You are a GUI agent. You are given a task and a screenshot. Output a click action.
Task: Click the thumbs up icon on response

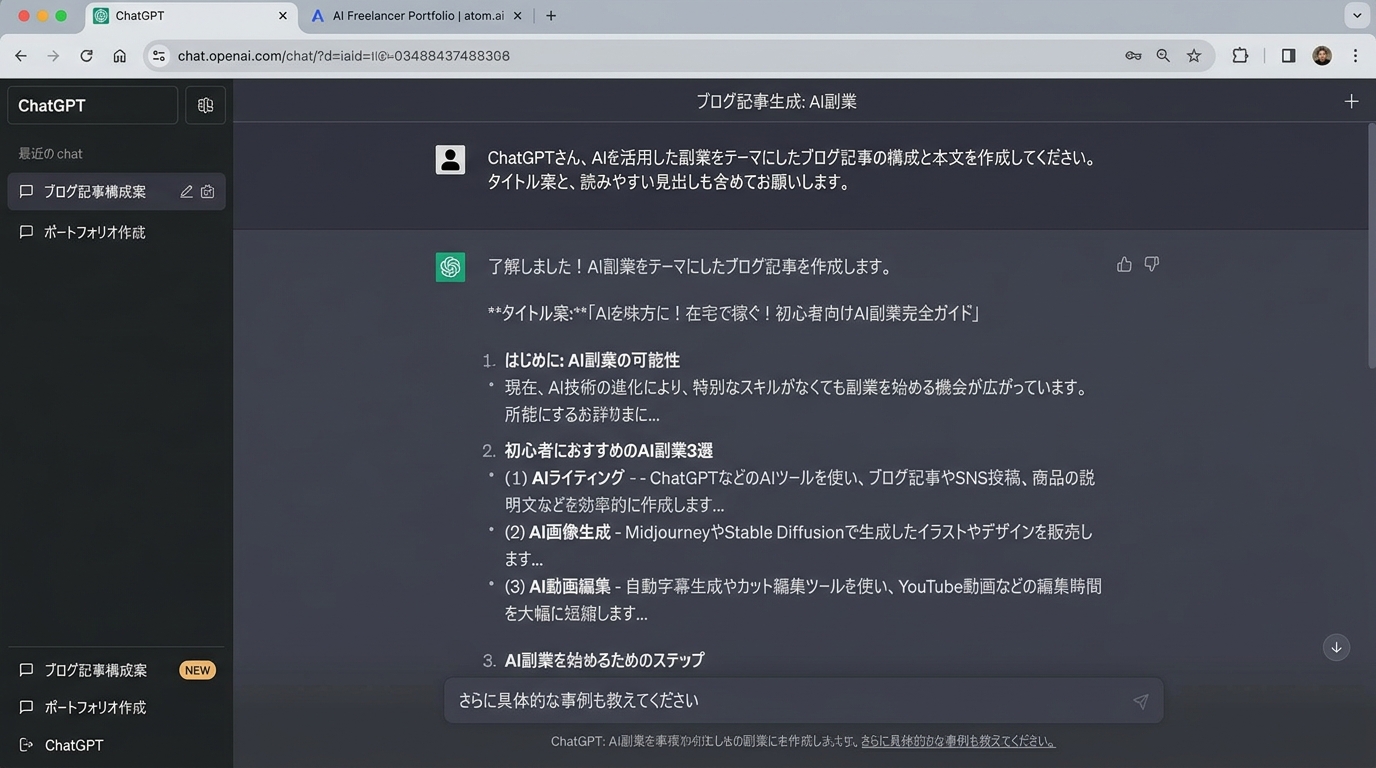pyautogui.click(x=1124, y=264)
